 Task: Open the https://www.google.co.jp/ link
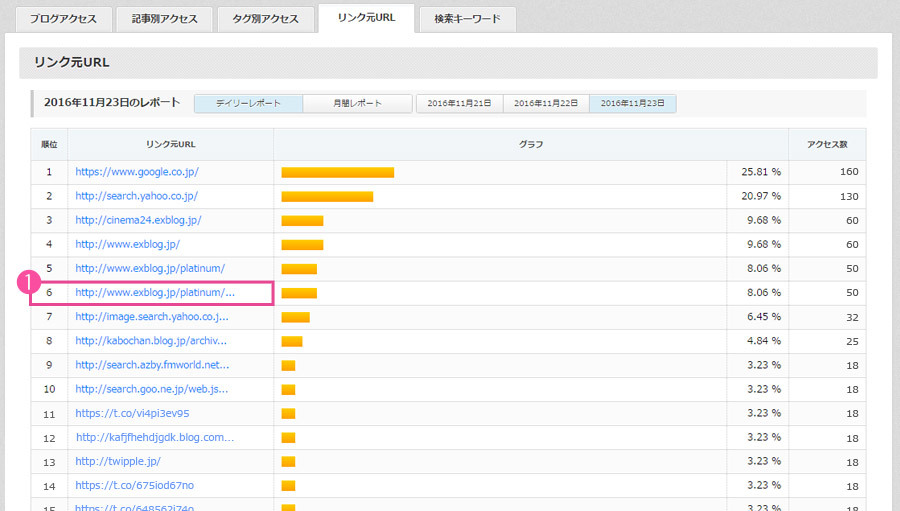pos(137,172)
